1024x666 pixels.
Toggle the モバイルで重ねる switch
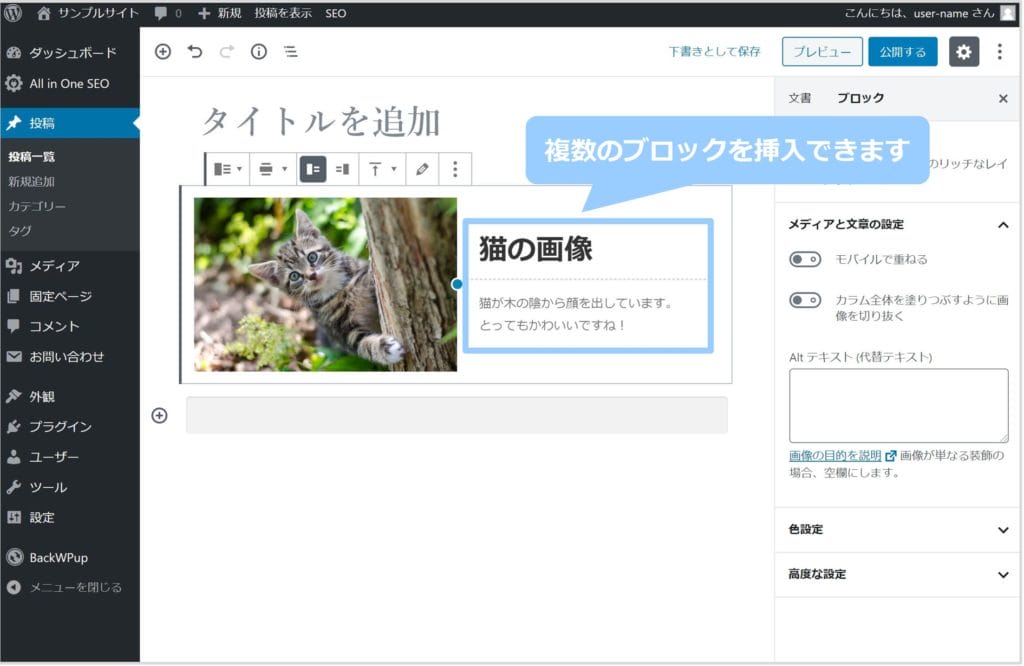(x=805, y=260)
